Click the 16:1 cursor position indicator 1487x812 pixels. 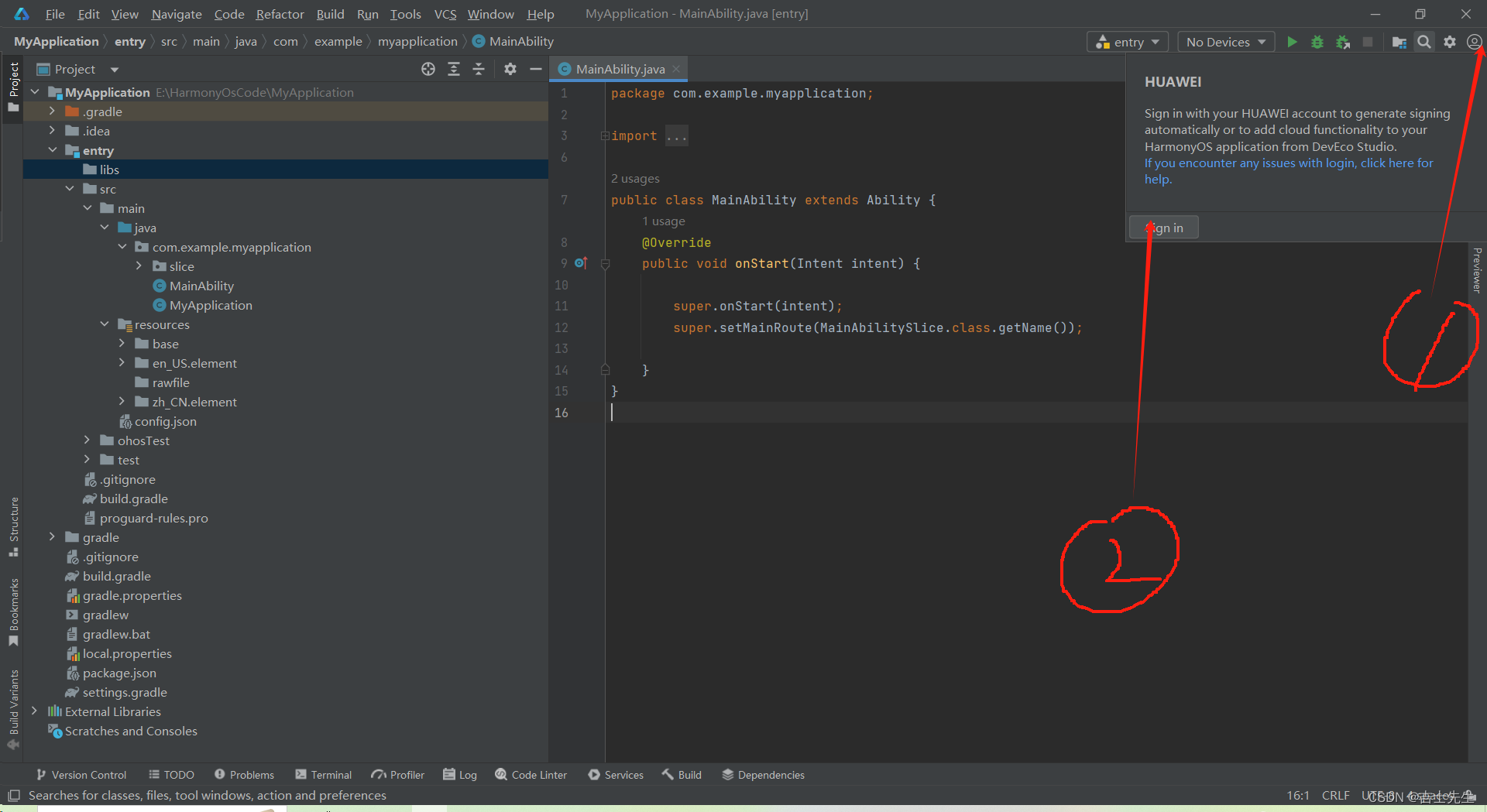point(1298,796)
